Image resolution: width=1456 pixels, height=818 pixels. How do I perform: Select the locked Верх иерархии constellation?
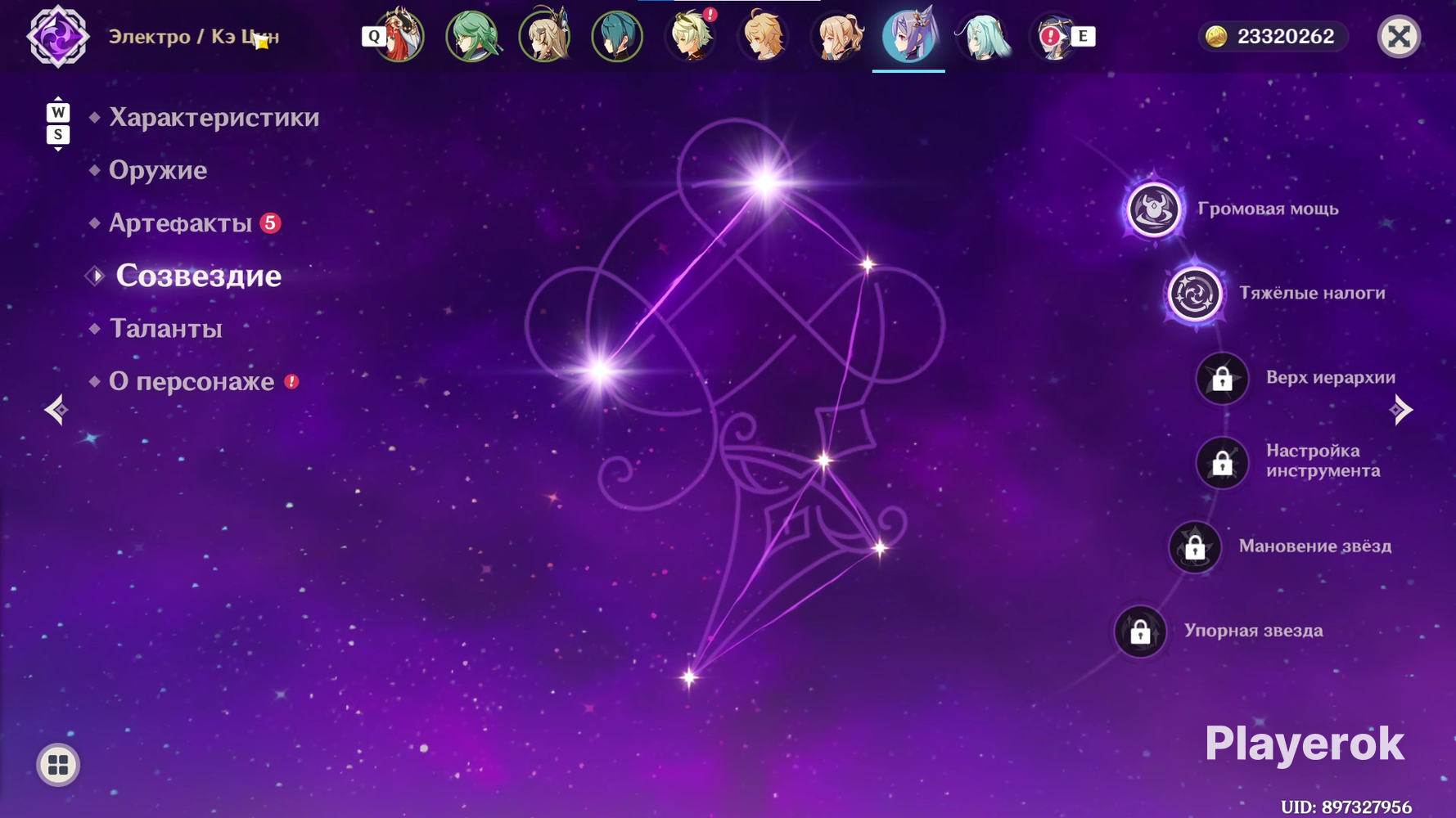(1222, 378)
